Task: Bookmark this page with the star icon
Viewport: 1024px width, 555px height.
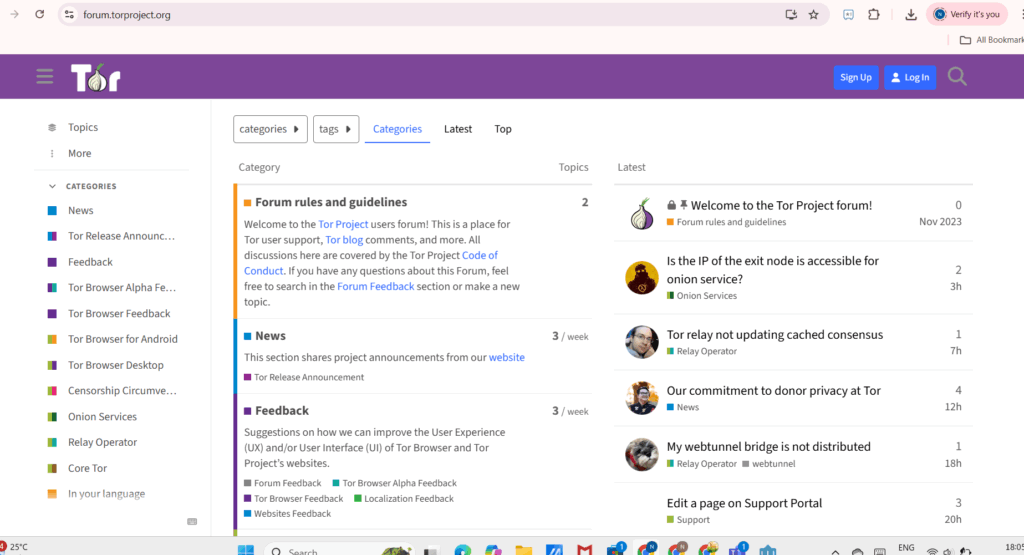Action: 814,14
